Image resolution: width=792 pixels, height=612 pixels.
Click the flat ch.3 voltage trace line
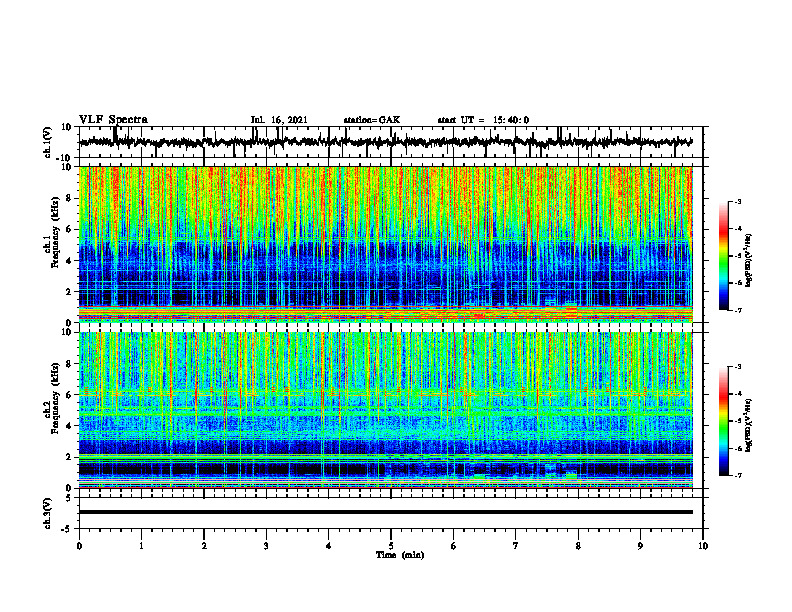click(385, 512)
